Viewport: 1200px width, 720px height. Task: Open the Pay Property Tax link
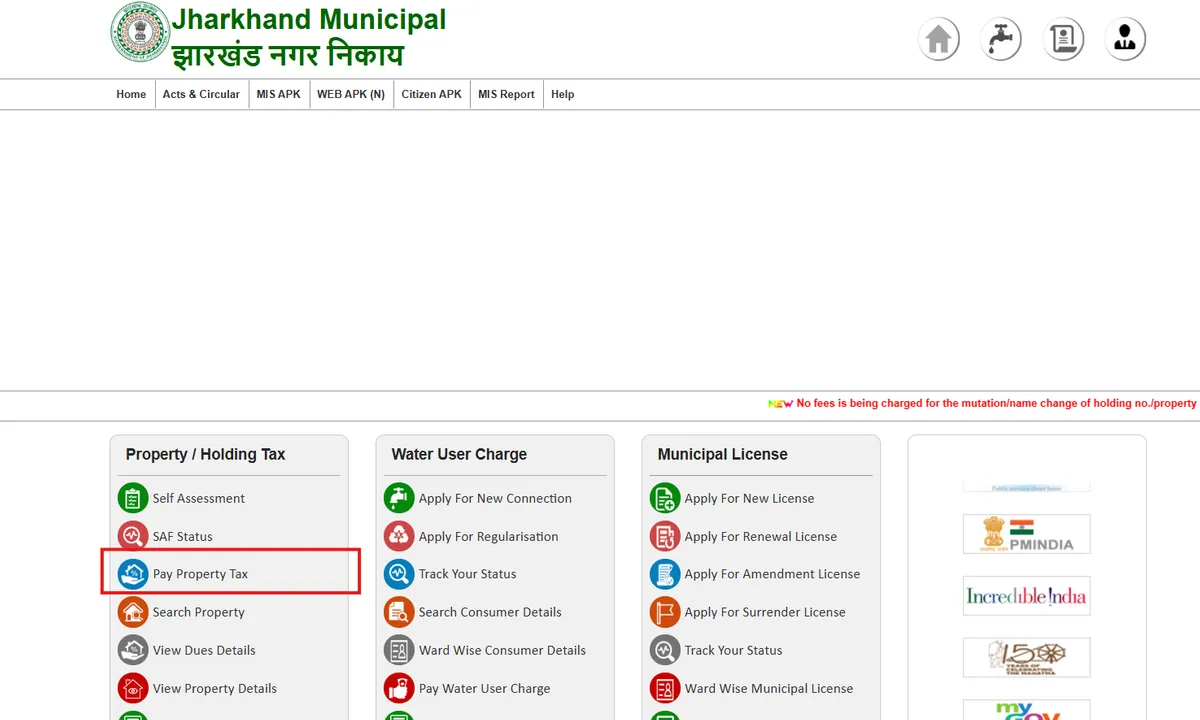pyautogui.click(x=200, y=574)
